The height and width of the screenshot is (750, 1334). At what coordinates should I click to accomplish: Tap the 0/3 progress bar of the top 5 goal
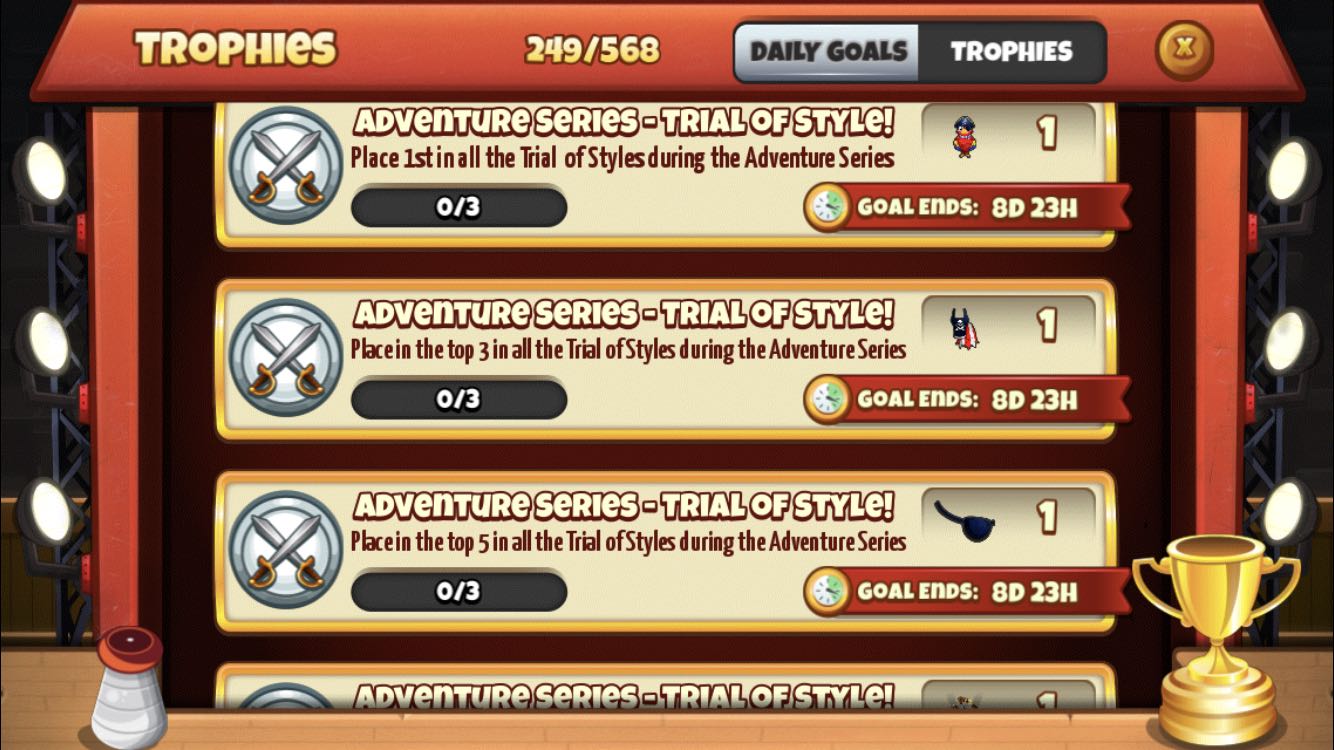(x=459, y=591)
